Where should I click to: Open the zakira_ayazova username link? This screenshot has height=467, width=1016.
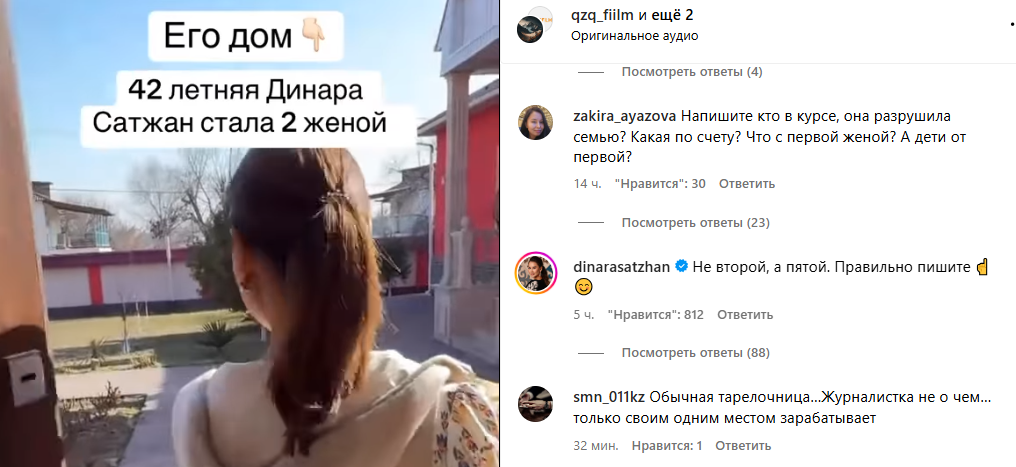(x=625, y=116)
